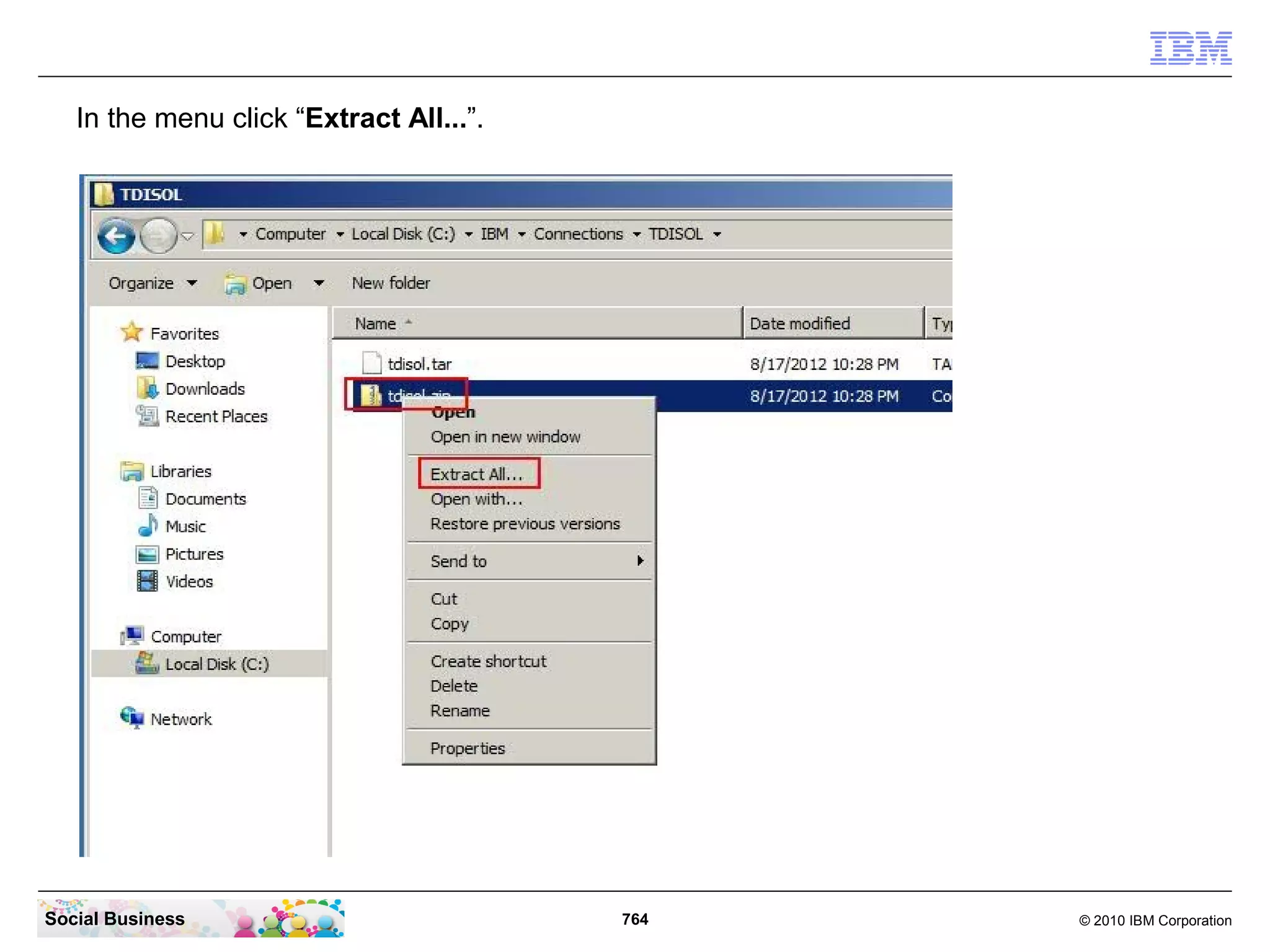Expand the Open button dropdown arrow

[319, 283]
